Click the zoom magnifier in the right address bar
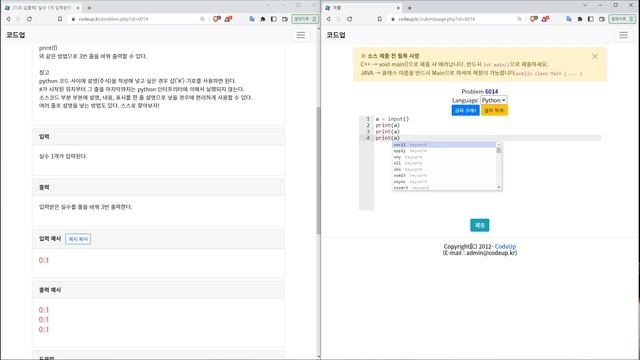640x360 pixels. pos(519,19)
